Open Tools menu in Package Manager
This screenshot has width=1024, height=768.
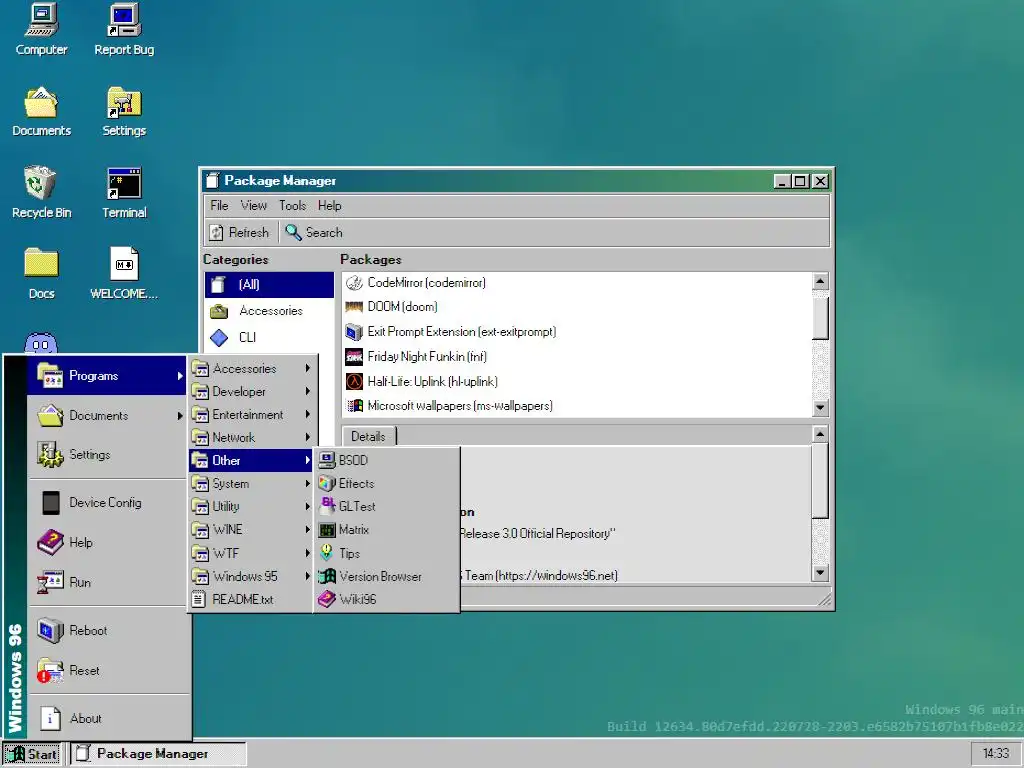pos(293,206)
